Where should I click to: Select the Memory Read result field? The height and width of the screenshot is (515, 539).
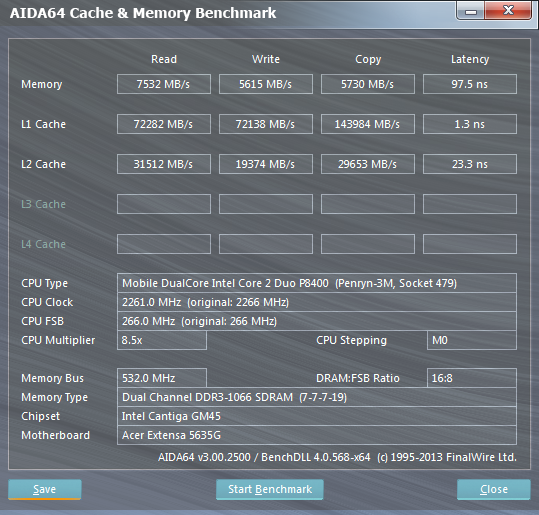[x=164, y=84]
